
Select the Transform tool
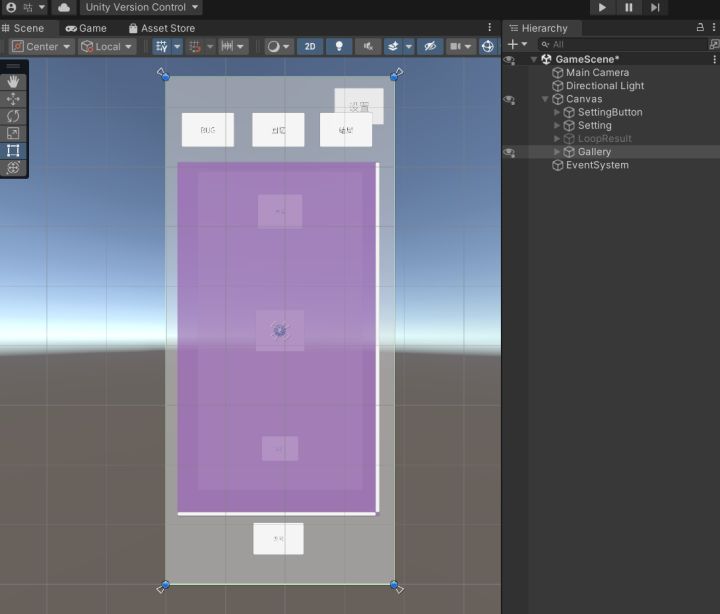point(14,168)
